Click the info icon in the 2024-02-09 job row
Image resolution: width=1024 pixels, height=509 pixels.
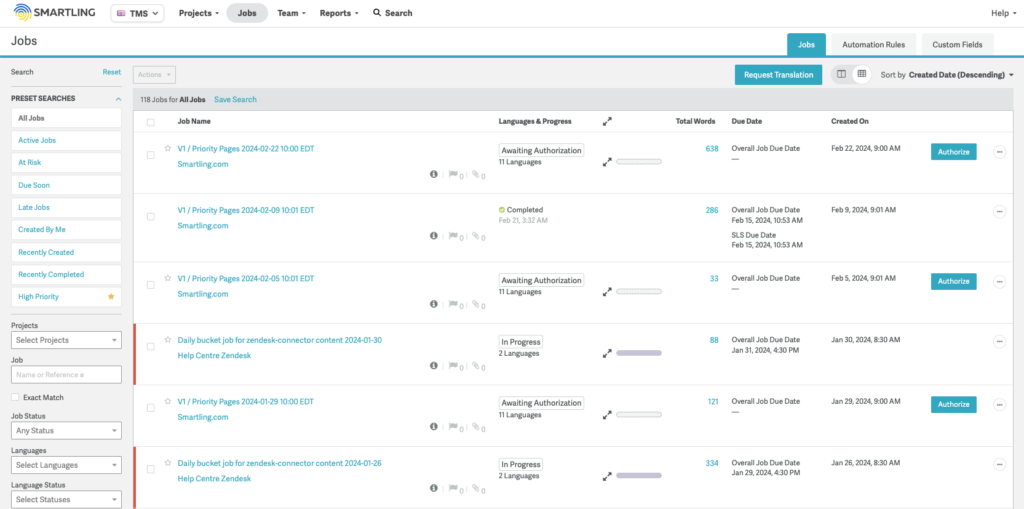point(433,236)
